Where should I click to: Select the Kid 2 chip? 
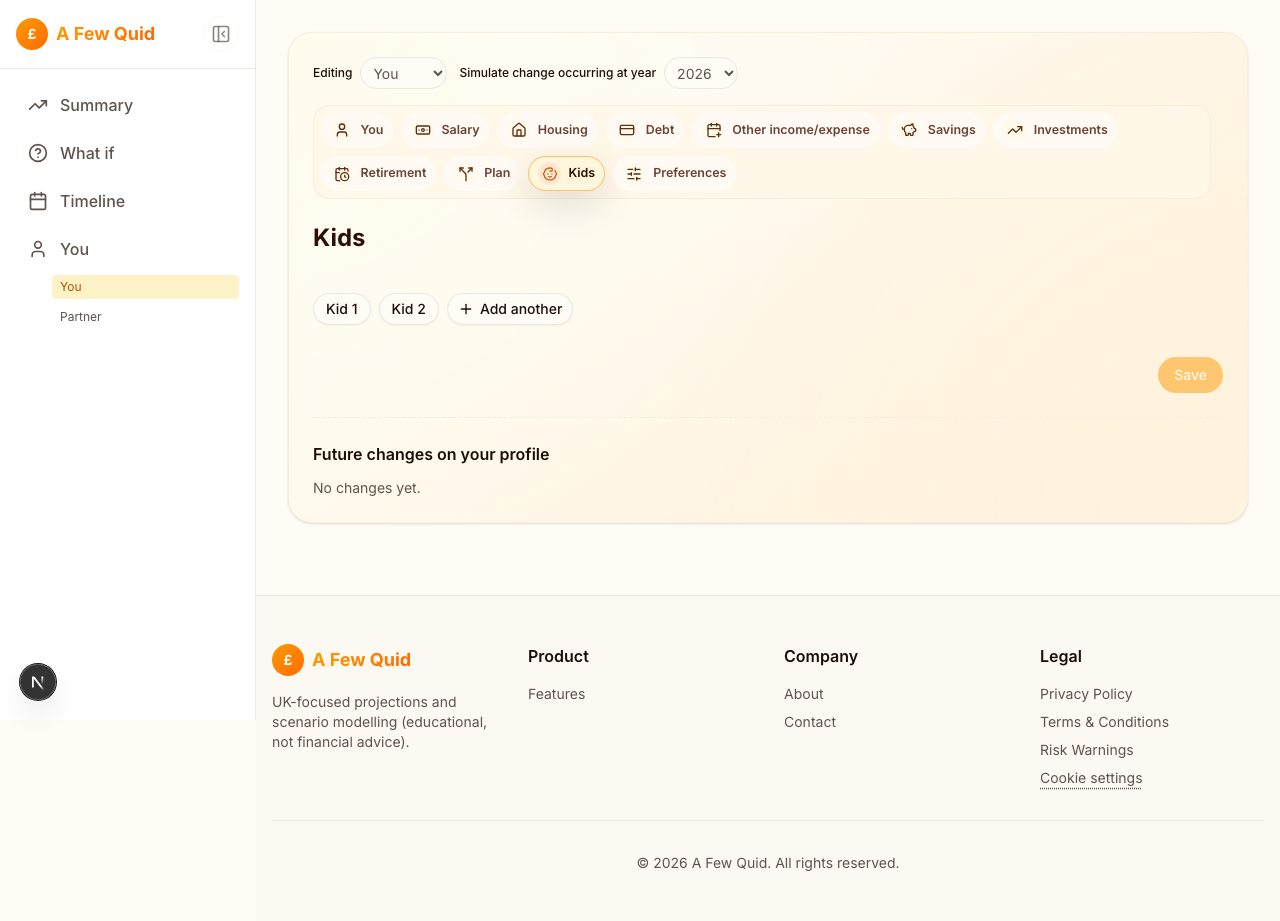[x=408, y=309]
